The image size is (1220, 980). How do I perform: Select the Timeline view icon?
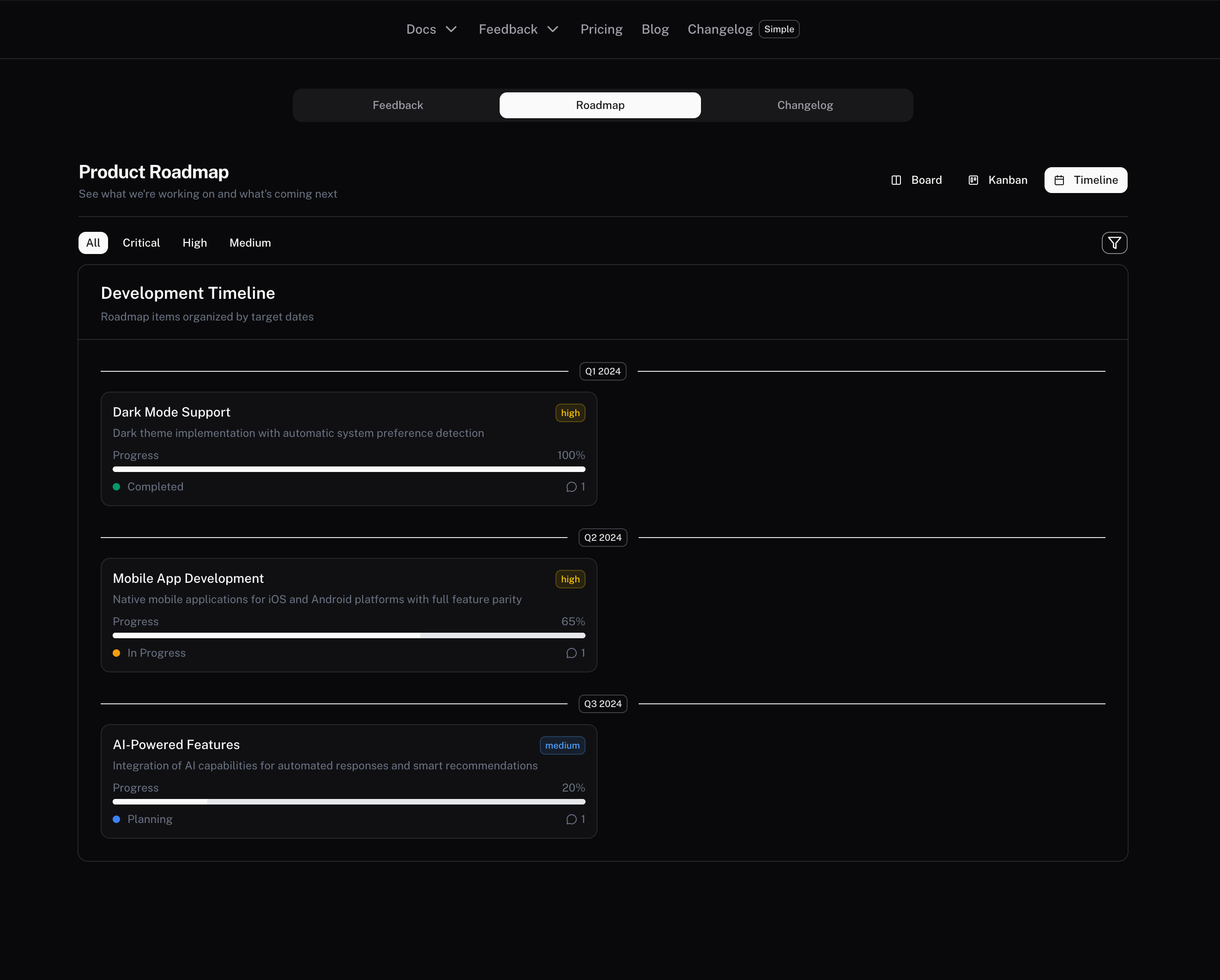[1059, 180]
